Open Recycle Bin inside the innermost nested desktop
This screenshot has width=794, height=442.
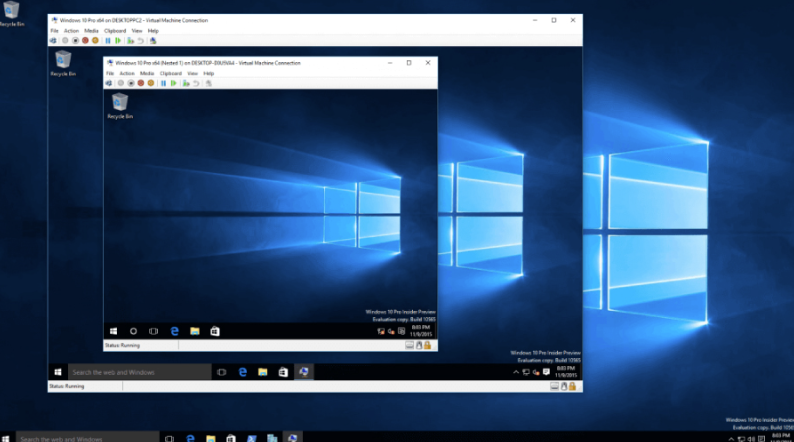(x=120, y=104)
